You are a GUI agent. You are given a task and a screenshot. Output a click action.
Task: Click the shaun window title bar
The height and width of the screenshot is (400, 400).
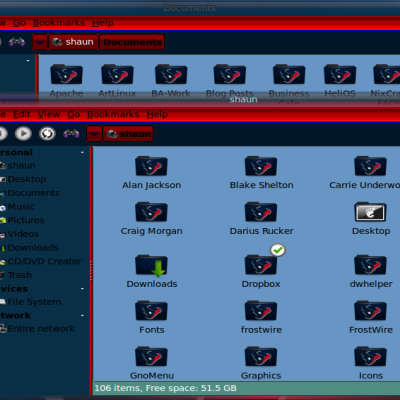click(x=200, y=100)
